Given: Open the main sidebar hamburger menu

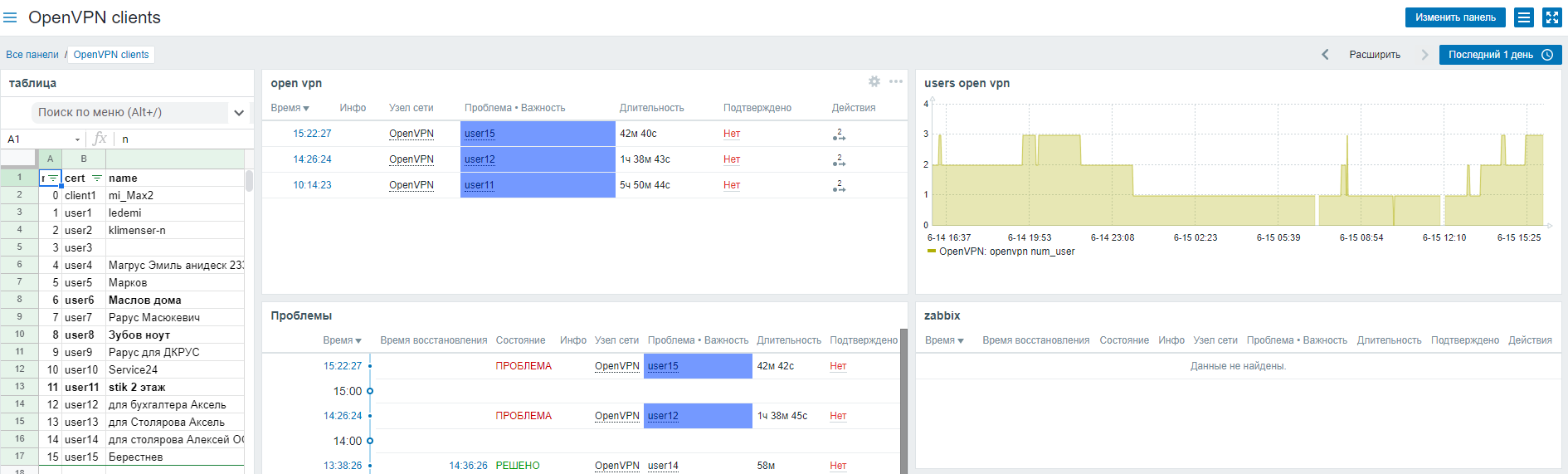Looking at the screenshot, I should point(11,17).
